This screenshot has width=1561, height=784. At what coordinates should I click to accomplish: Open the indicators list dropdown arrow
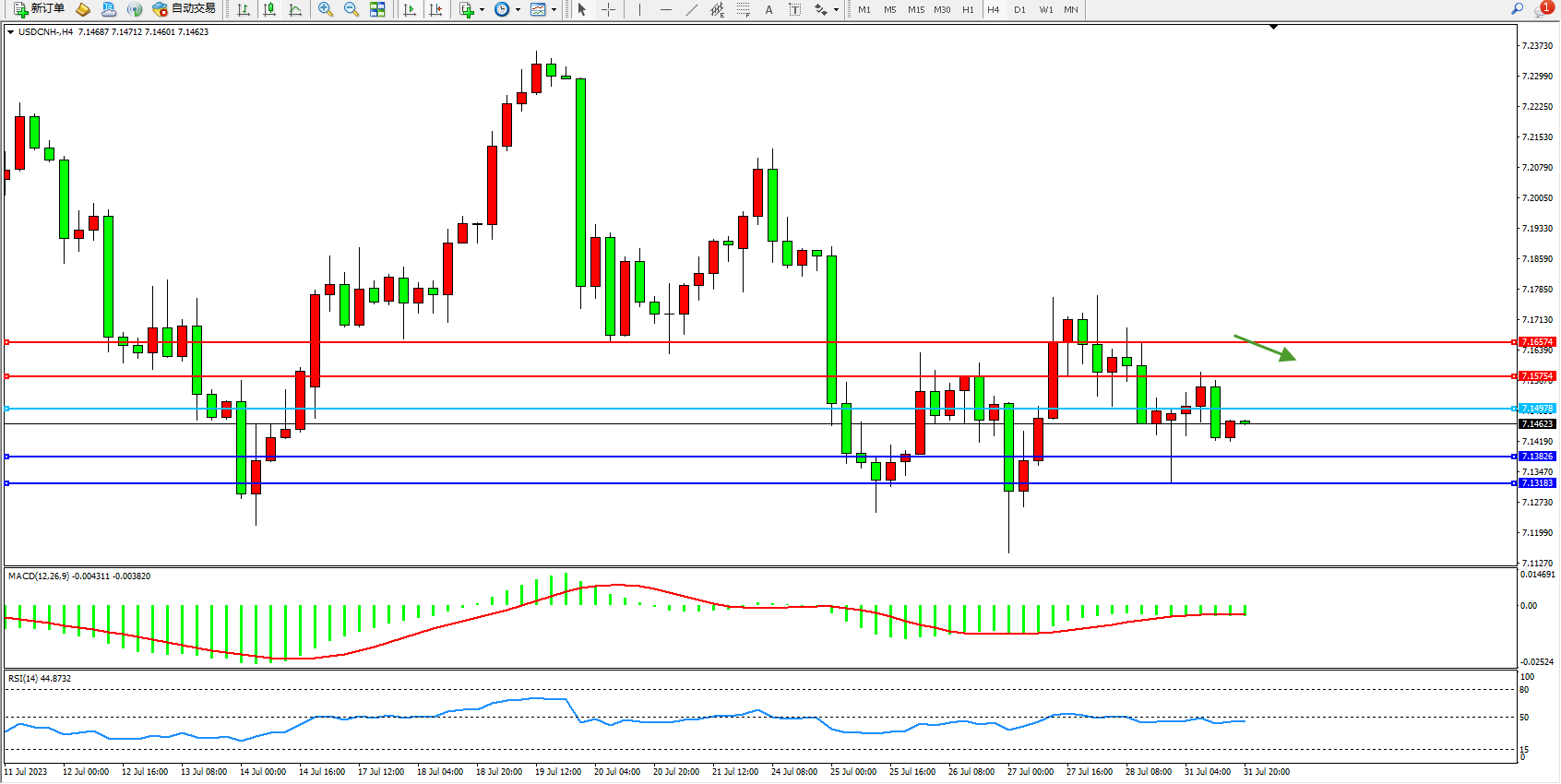(x=482, y=9)
